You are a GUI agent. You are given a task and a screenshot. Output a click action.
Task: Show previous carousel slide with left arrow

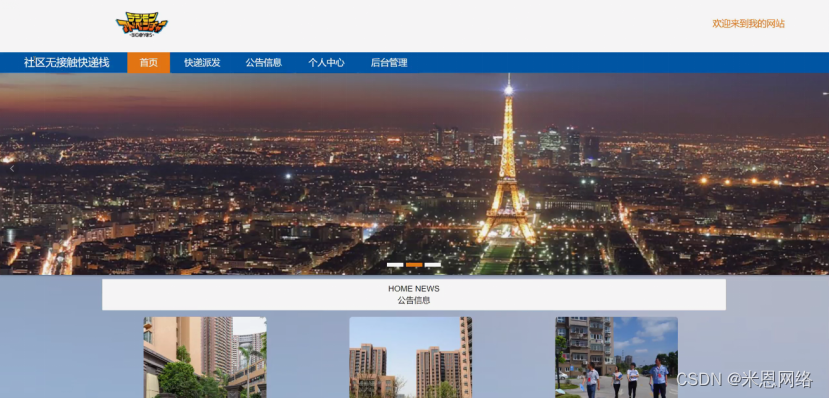pos(12,169)
